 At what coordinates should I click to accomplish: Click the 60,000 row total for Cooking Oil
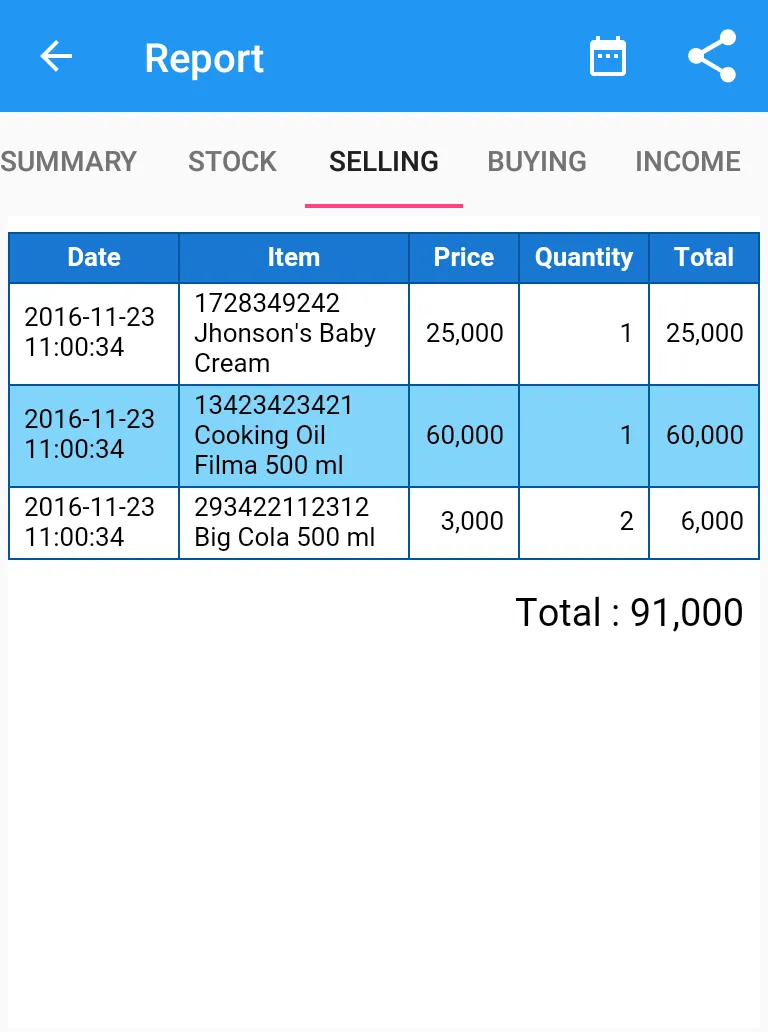click(x=704, y=436)
